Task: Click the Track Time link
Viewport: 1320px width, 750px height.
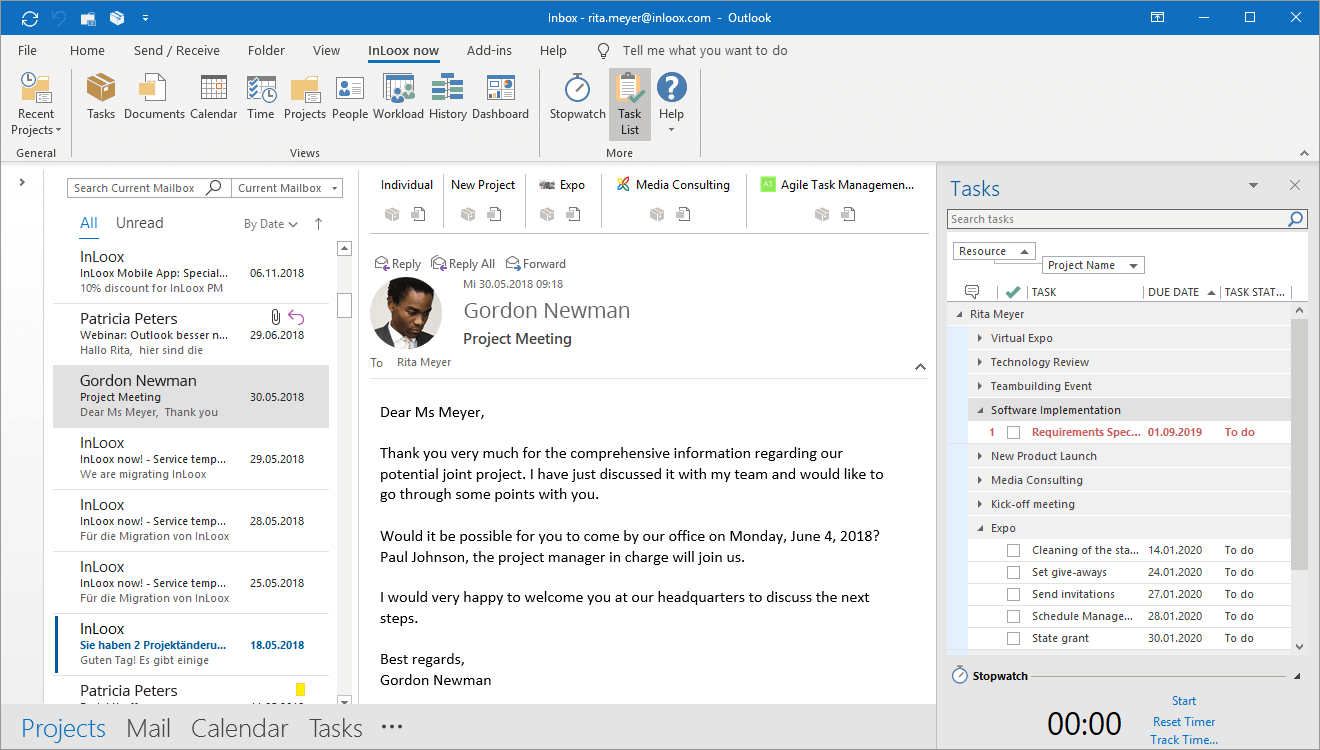Action: pyautogui.click(x=1184, y=740)
